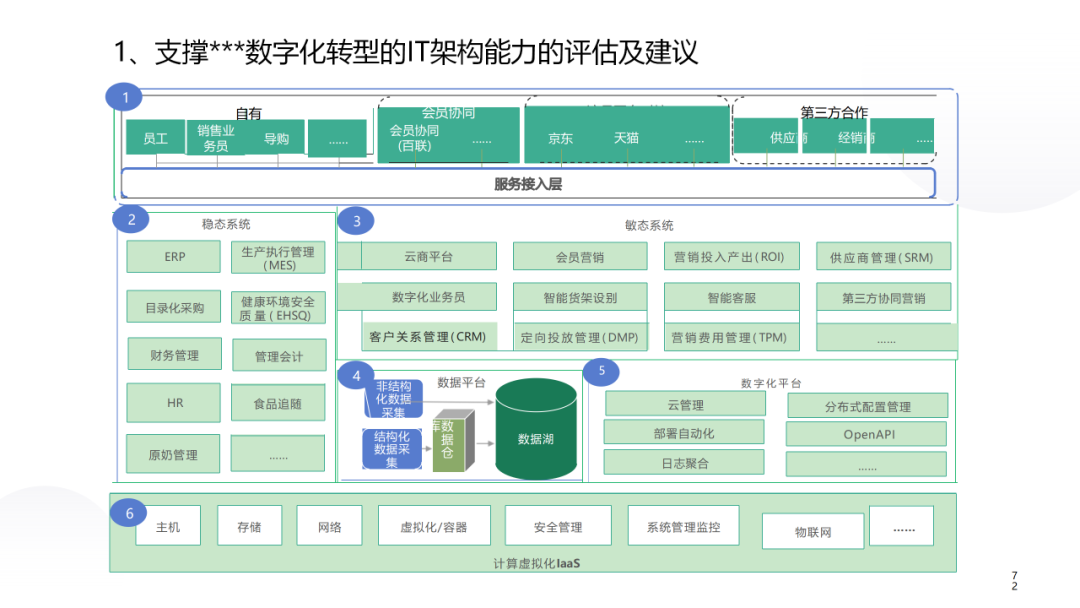Select the 云管理 box
The image size is (1080, 608).
[685, 404]
